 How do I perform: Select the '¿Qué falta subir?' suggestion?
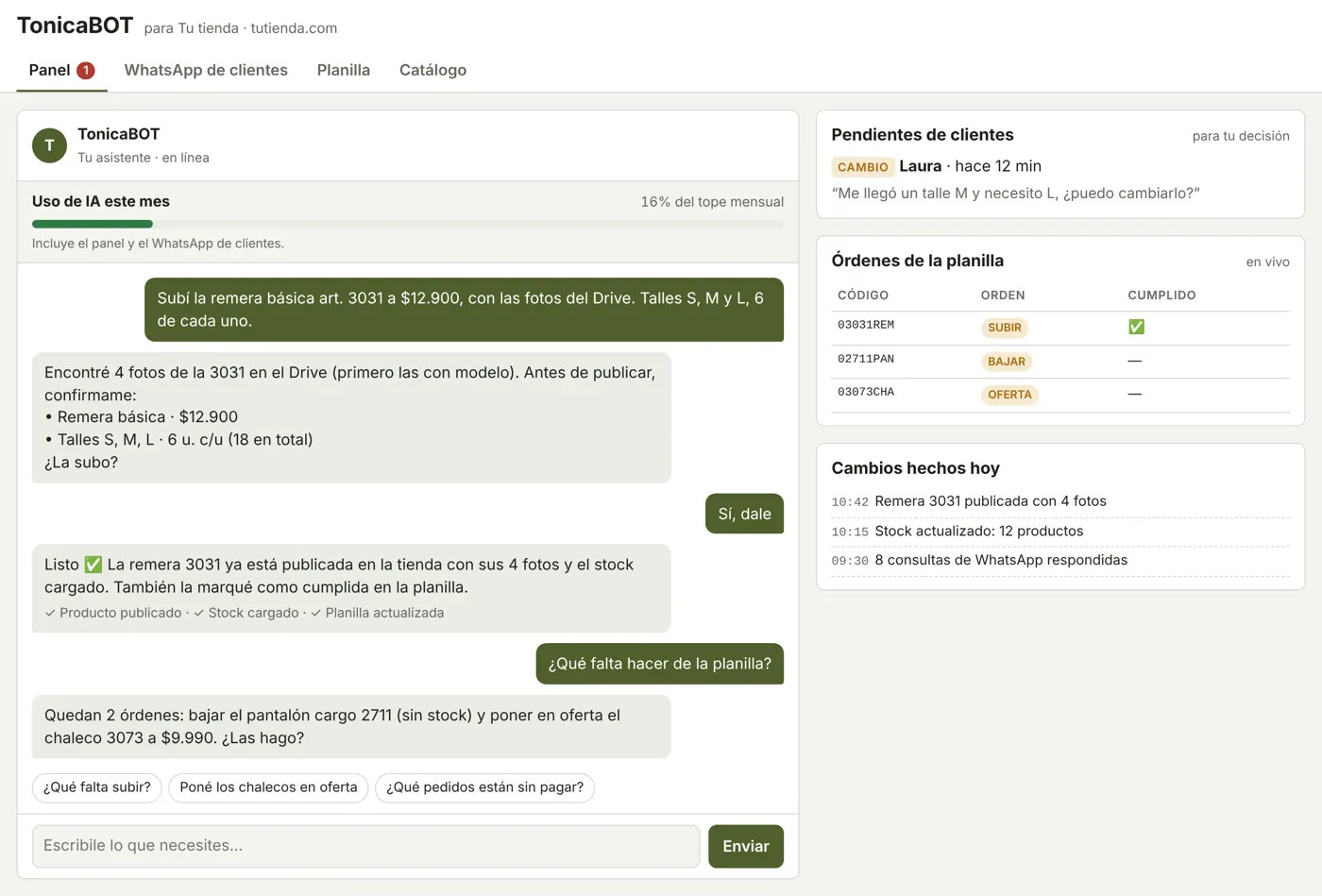coord(97,787)
